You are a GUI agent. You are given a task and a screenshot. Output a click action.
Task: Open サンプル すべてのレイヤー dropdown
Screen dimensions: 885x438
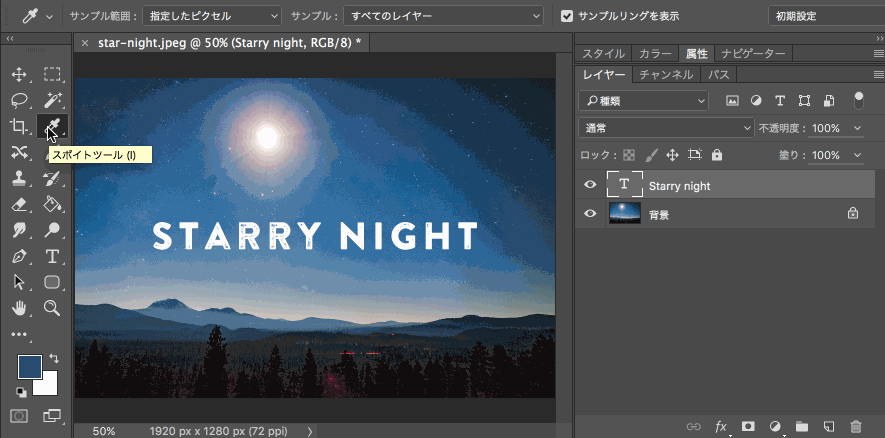pyautogui.click(x=444, y=16)
